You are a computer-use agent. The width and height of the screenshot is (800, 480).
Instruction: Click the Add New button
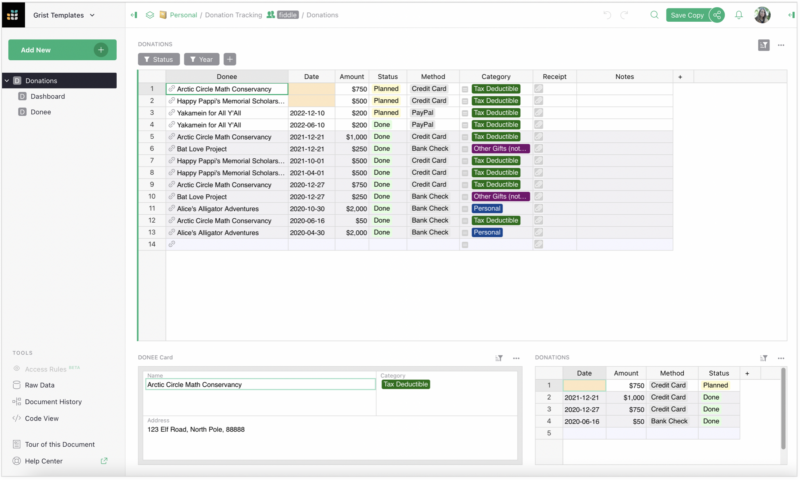click(x=62, y=50)
